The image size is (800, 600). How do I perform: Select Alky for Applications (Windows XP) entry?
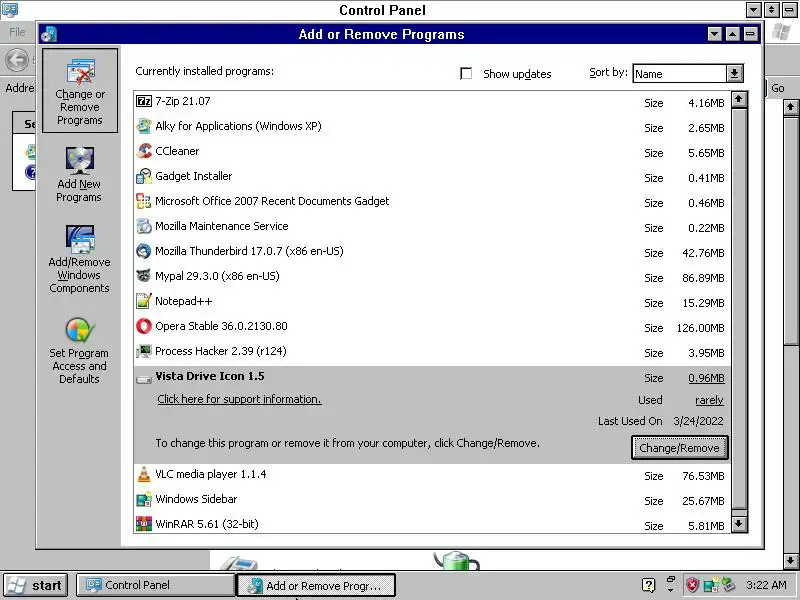[x=432, y=127]
